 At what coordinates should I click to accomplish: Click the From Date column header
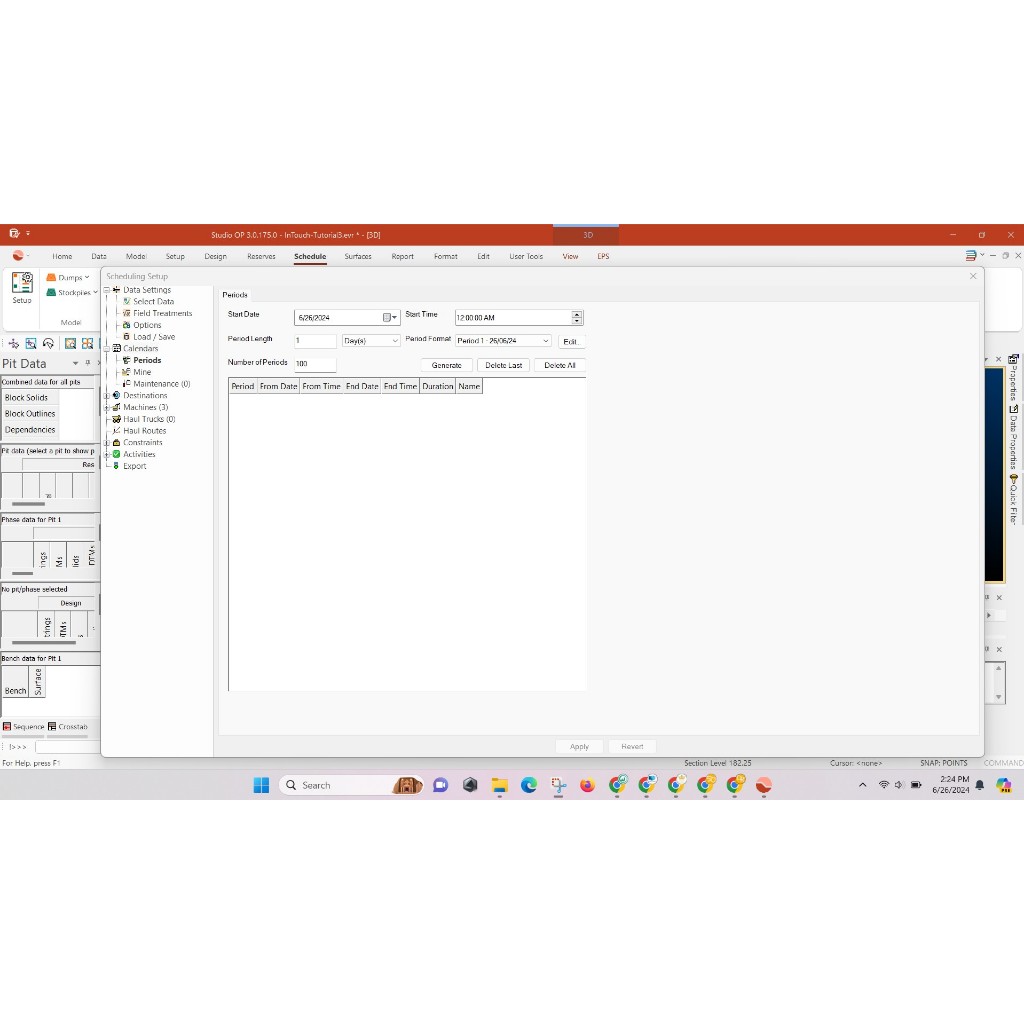pyautogui.click(x=278, y=387)
